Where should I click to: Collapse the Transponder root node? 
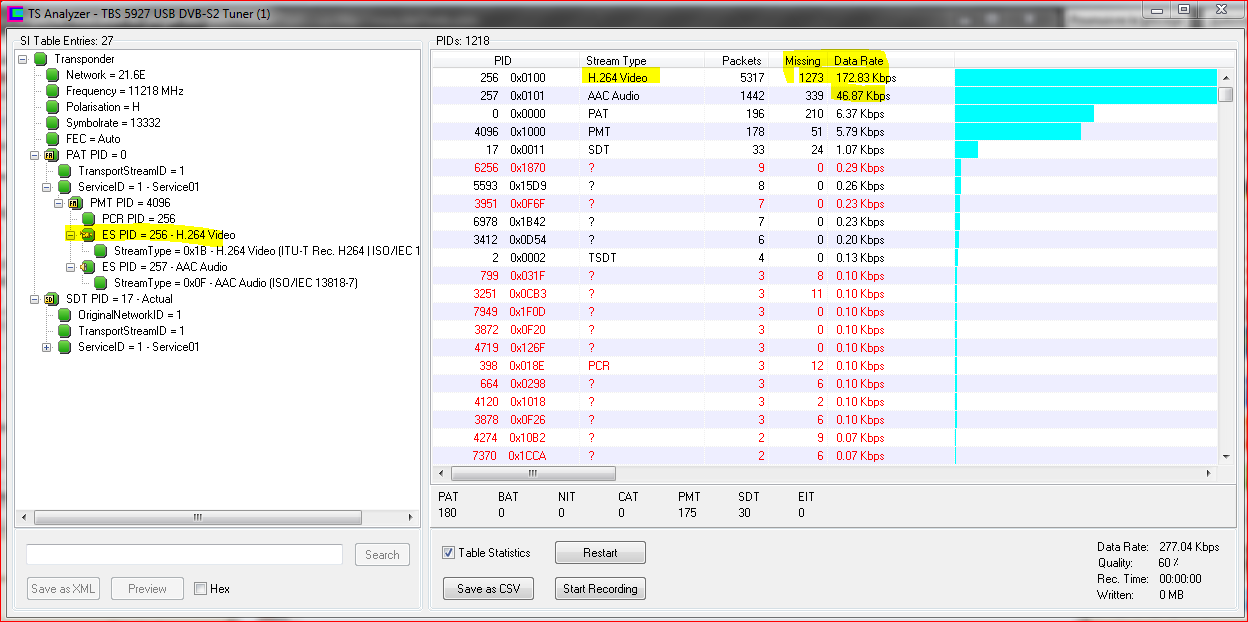(x=23, y=59)
